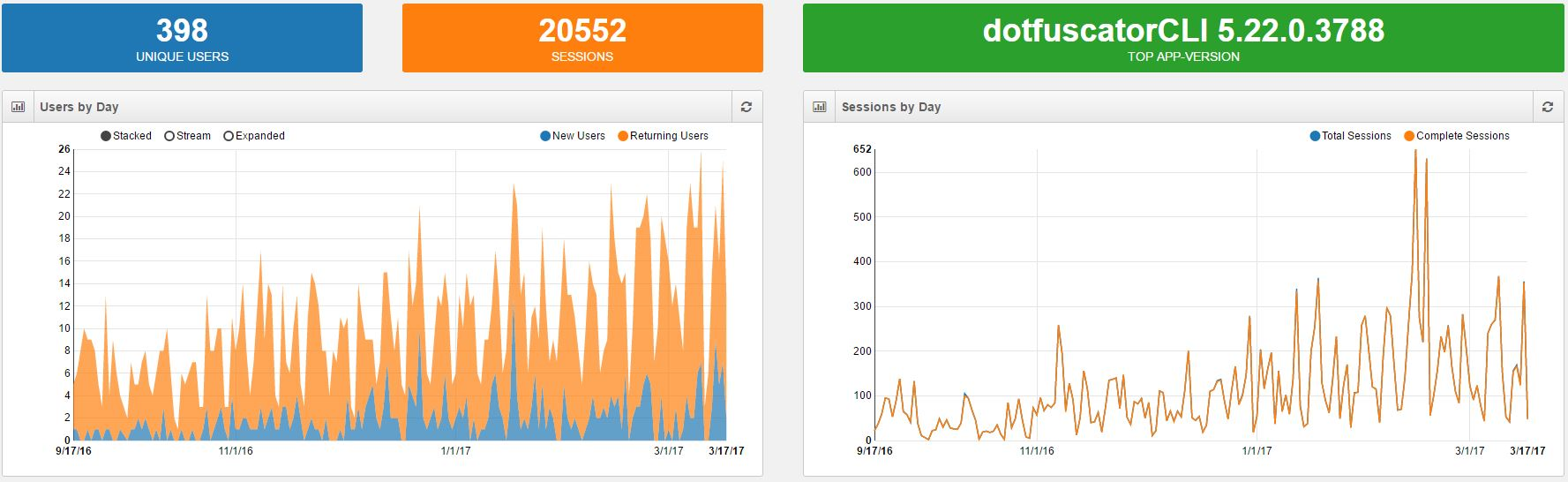Screen dimensions: 1568x482
Task: Click the 500 value on Sessions axis
Action: pos(862,217)
